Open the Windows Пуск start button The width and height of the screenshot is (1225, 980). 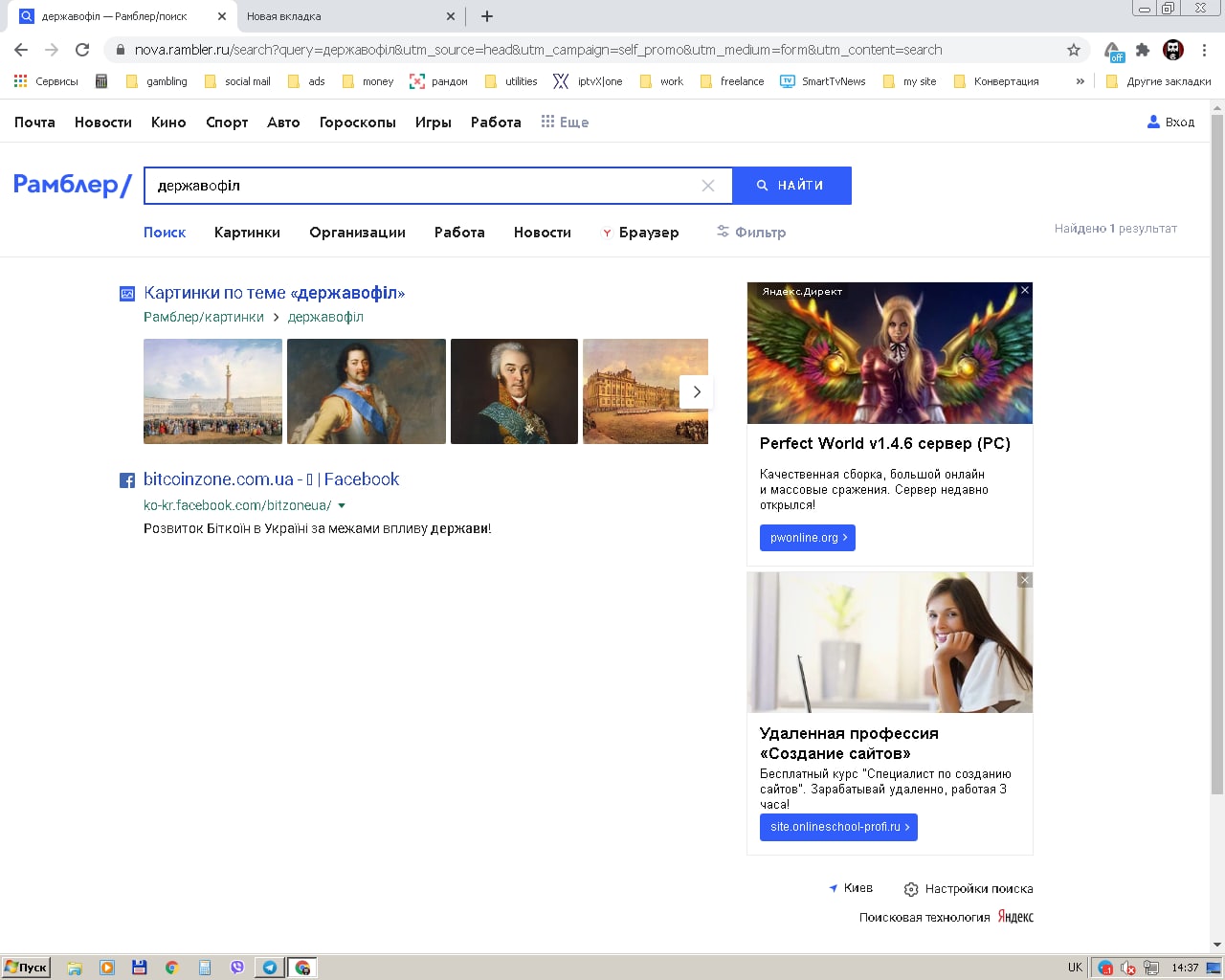pyautogui.click(x=26, y=968)
